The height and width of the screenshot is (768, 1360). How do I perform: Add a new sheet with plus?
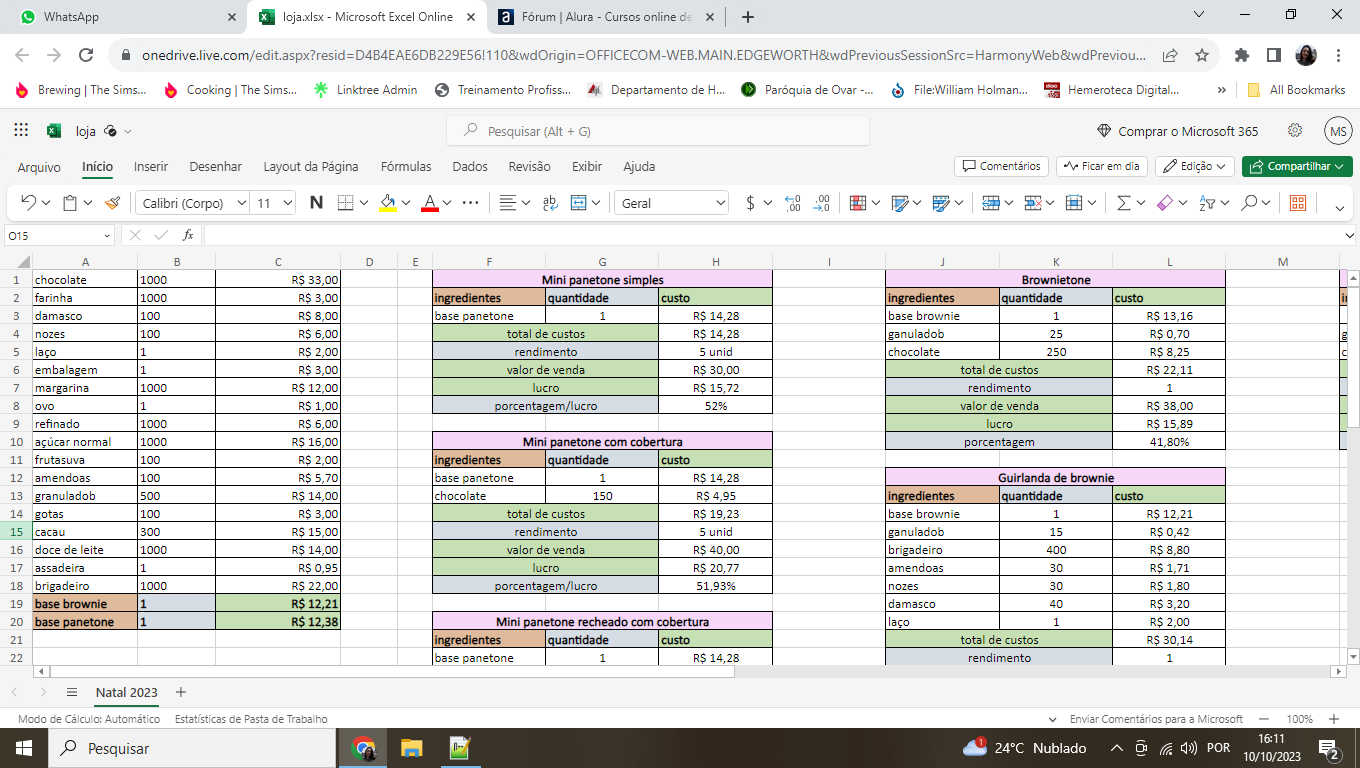180,692
